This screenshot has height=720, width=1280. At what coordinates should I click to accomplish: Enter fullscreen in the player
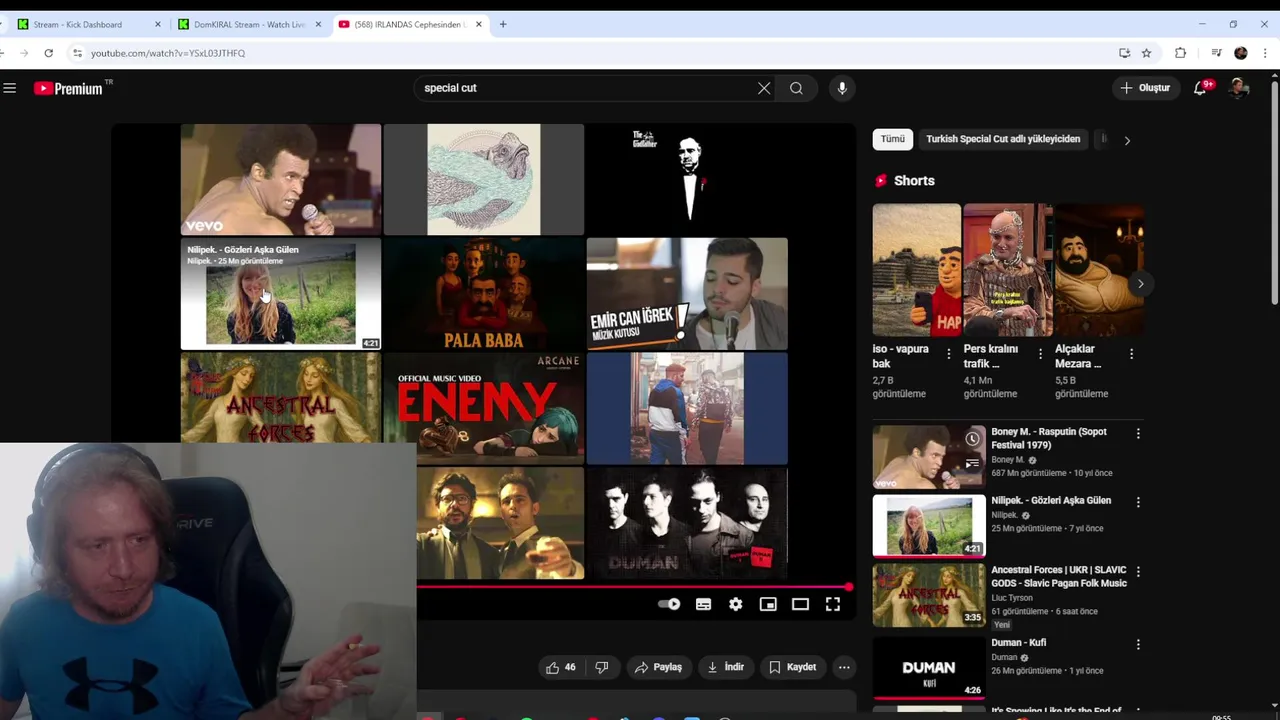(833, 604)
